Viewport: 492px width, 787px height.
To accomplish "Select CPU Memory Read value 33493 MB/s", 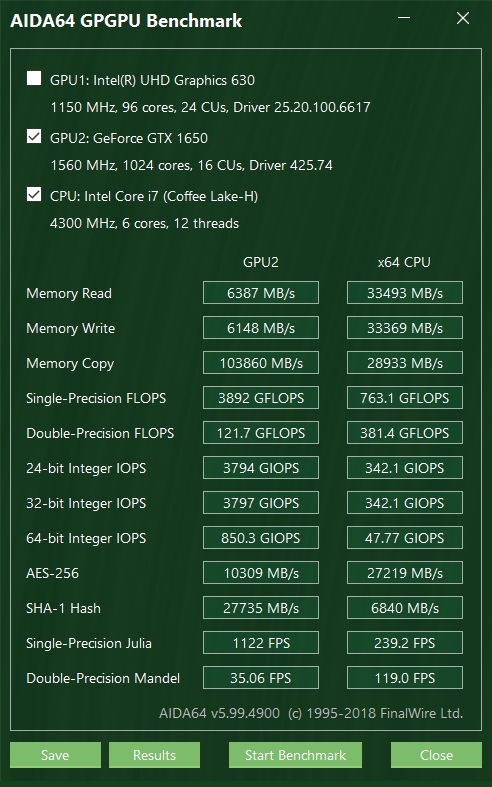I will coord(405,293).
